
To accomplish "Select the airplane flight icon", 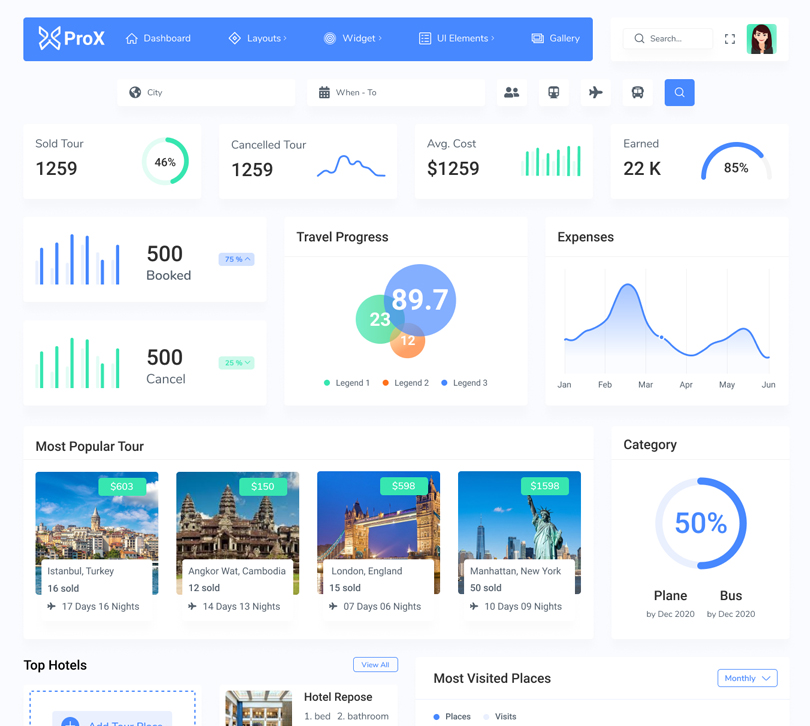I will [596, 93].
